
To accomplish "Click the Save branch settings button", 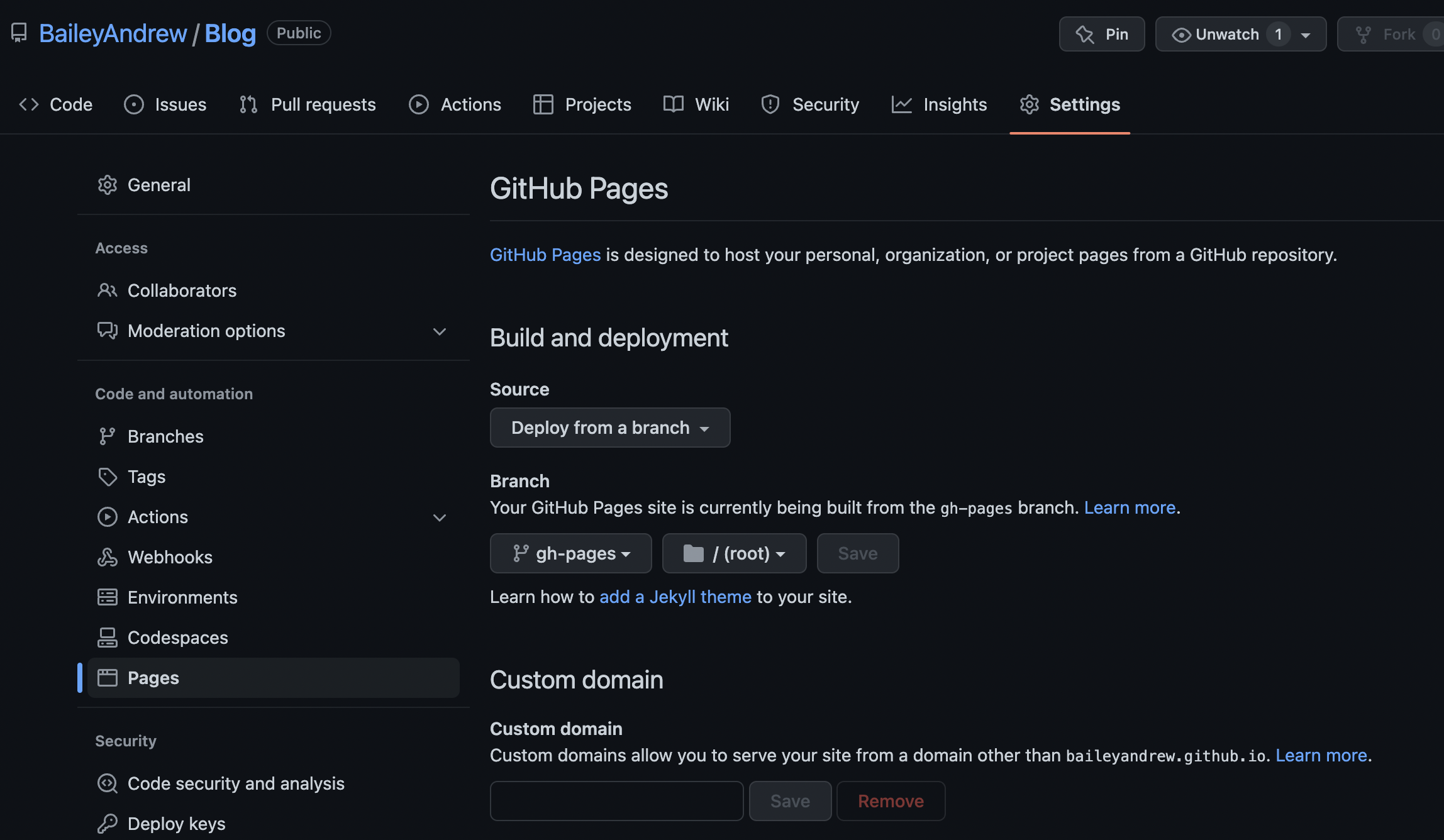I will click(857, 552).
